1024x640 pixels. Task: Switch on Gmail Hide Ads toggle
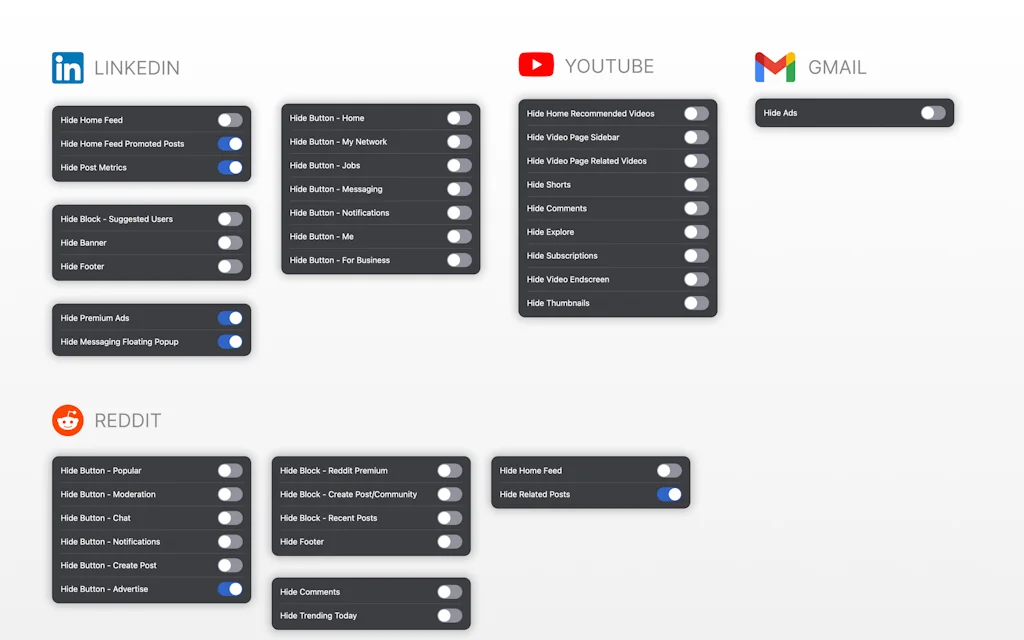(933, 113)
